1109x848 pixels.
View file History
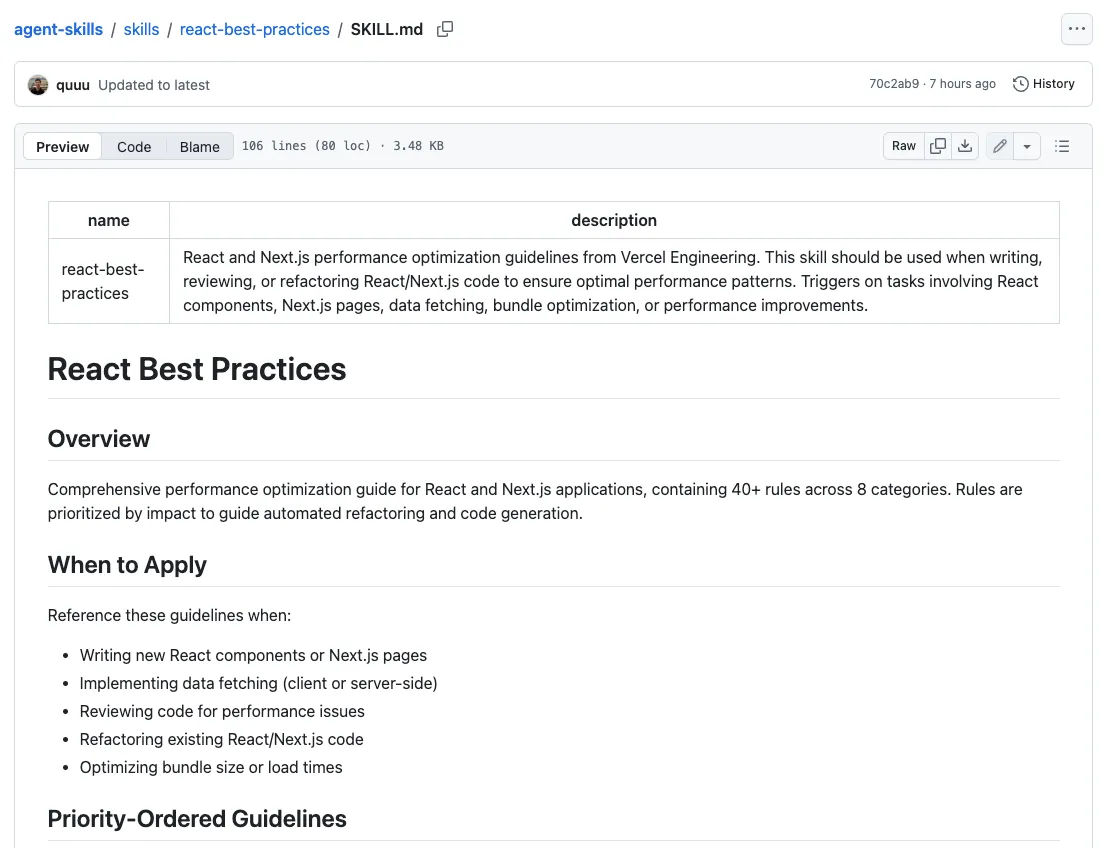1044,84
